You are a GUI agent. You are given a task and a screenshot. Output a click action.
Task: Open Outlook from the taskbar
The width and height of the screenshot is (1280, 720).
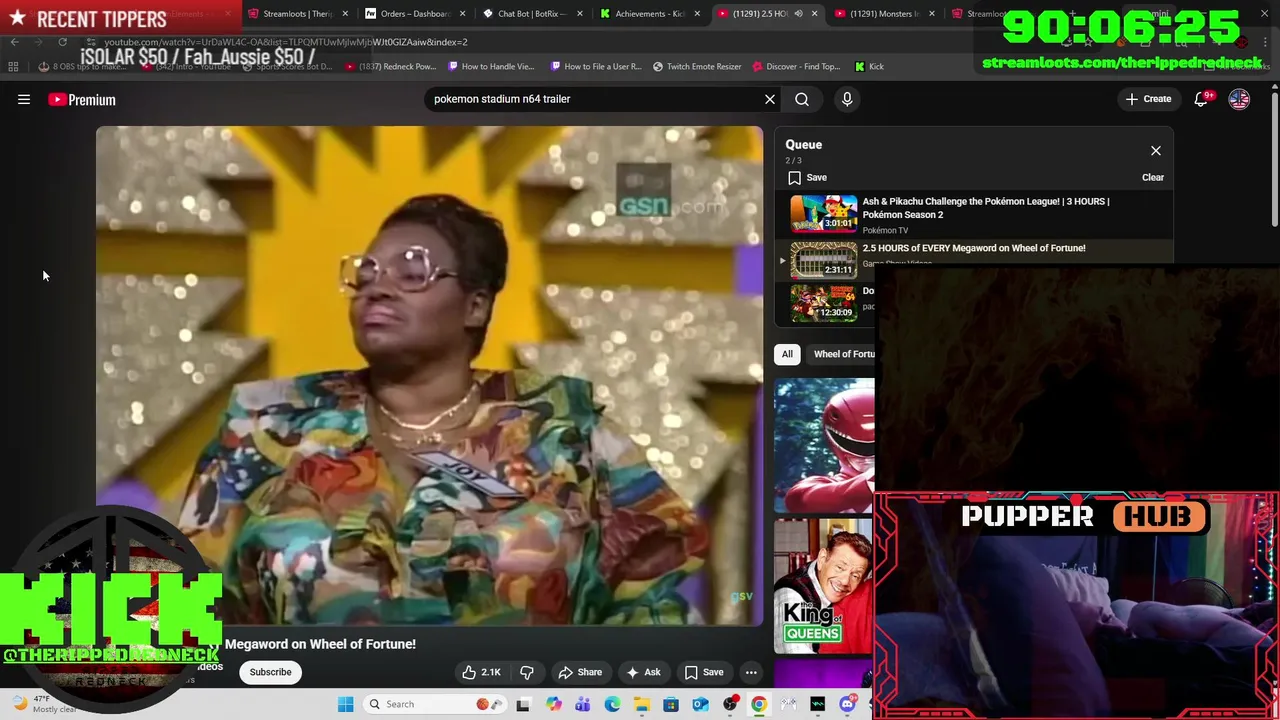point(700,705)
